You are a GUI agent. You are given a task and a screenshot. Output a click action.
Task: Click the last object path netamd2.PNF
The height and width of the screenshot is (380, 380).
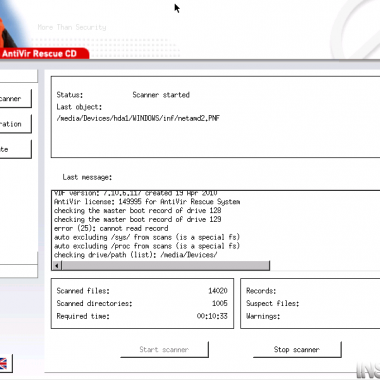point(138,118)
